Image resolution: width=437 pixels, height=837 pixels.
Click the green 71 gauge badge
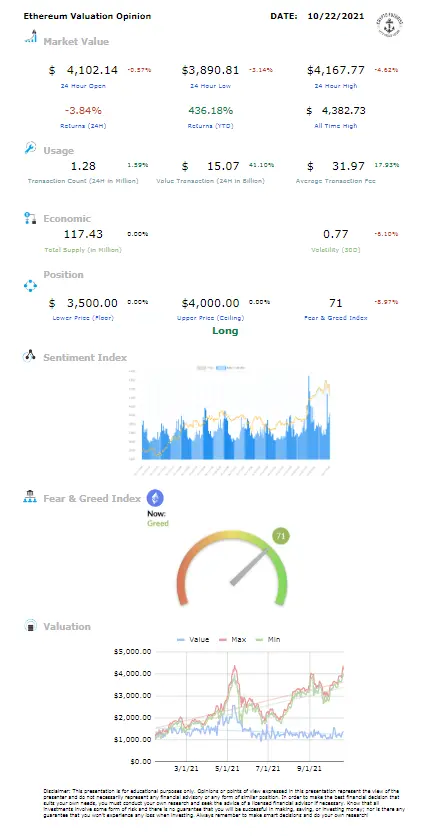(x=281, y=535)
